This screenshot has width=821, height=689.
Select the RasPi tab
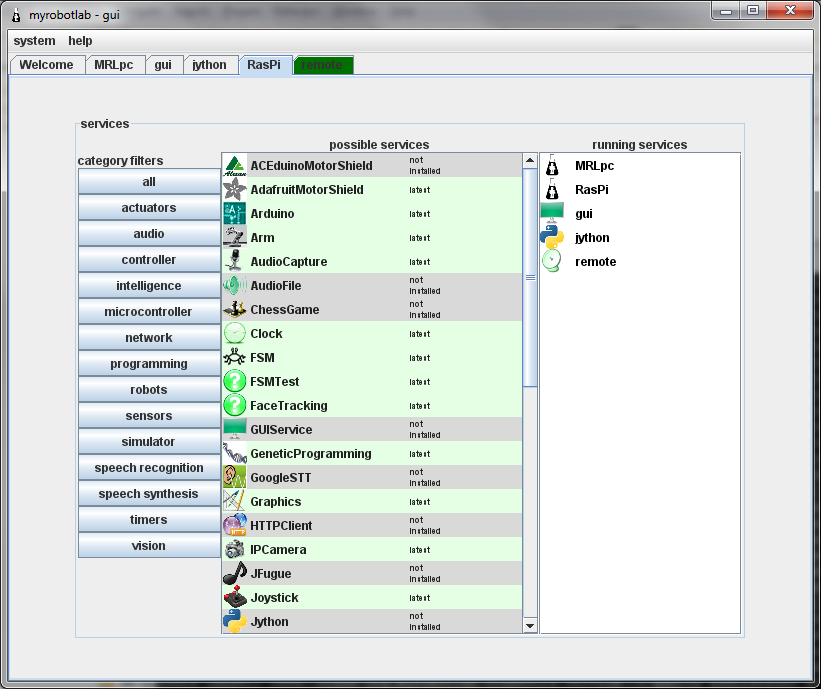tap(264, 65)
